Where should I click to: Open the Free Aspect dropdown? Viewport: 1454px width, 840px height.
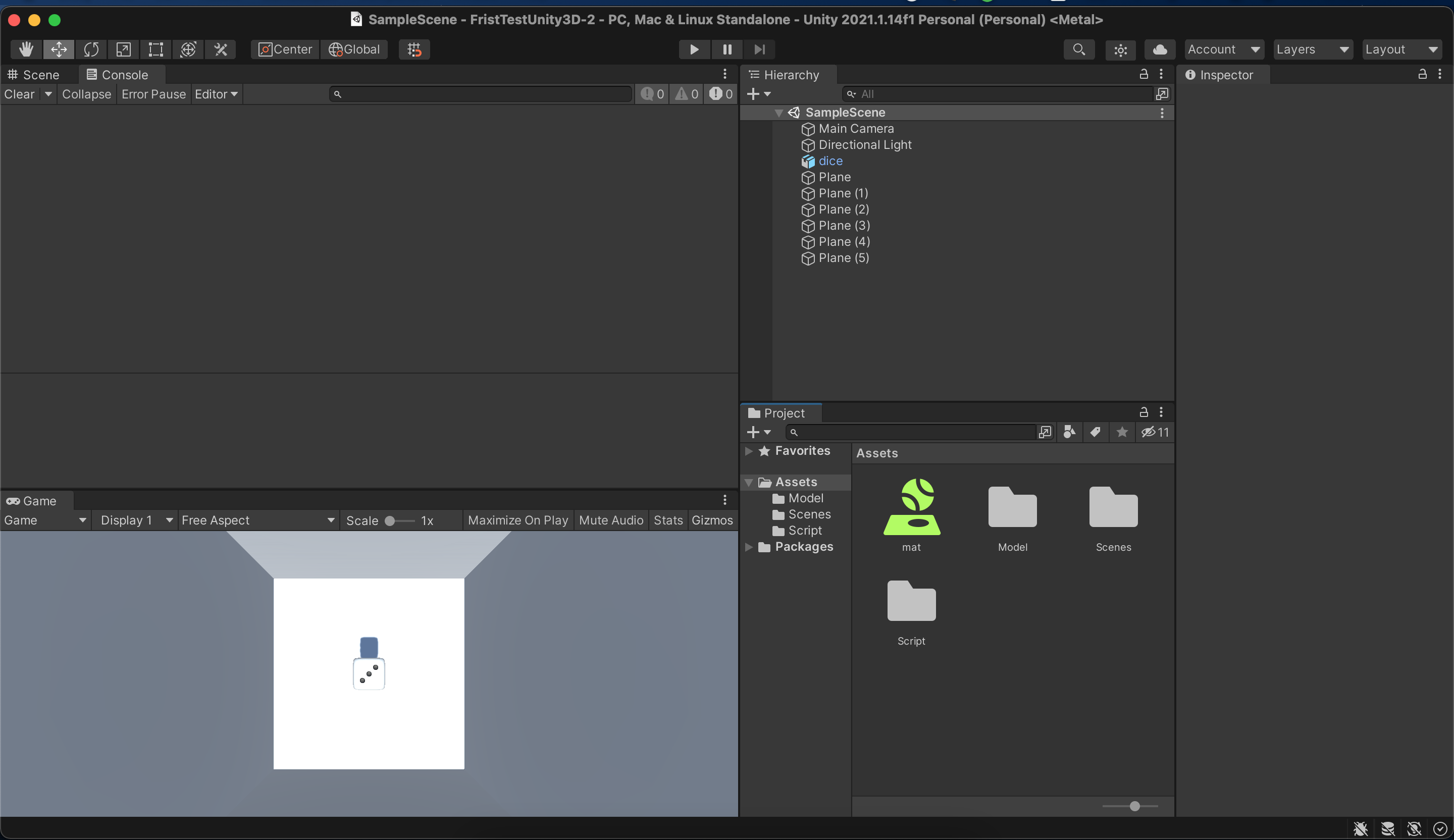(257, 520)
